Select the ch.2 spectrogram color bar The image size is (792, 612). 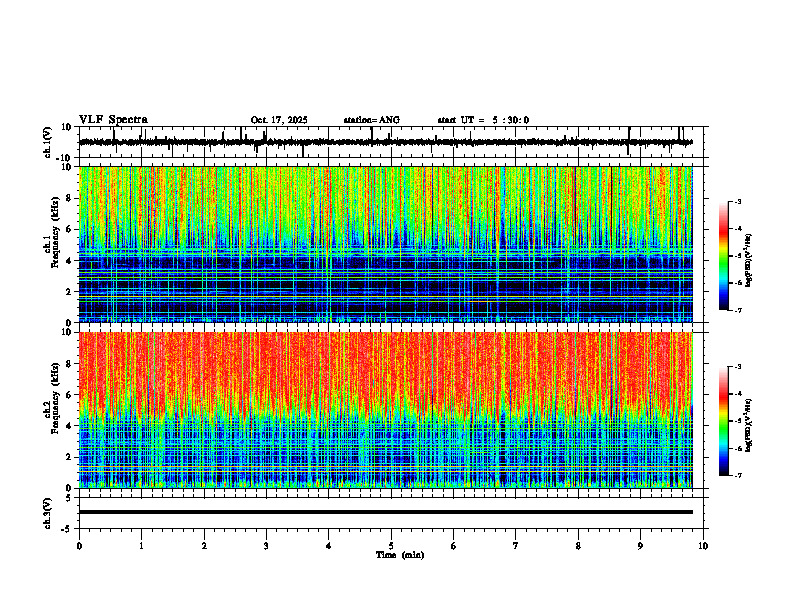click(x=723, y=421)
